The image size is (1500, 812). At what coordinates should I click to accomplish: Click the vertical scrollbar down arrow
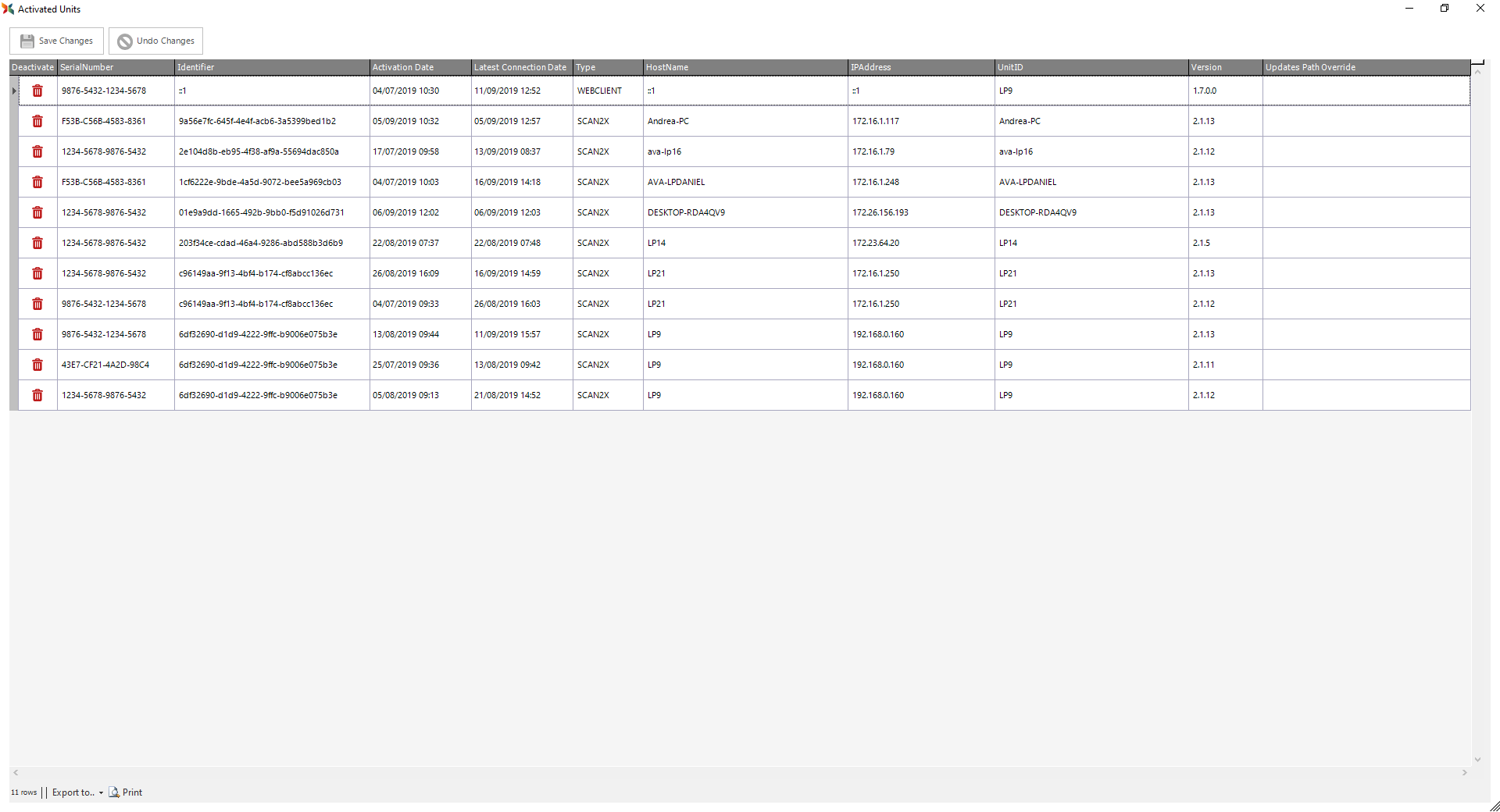[x=1477, y=759]
